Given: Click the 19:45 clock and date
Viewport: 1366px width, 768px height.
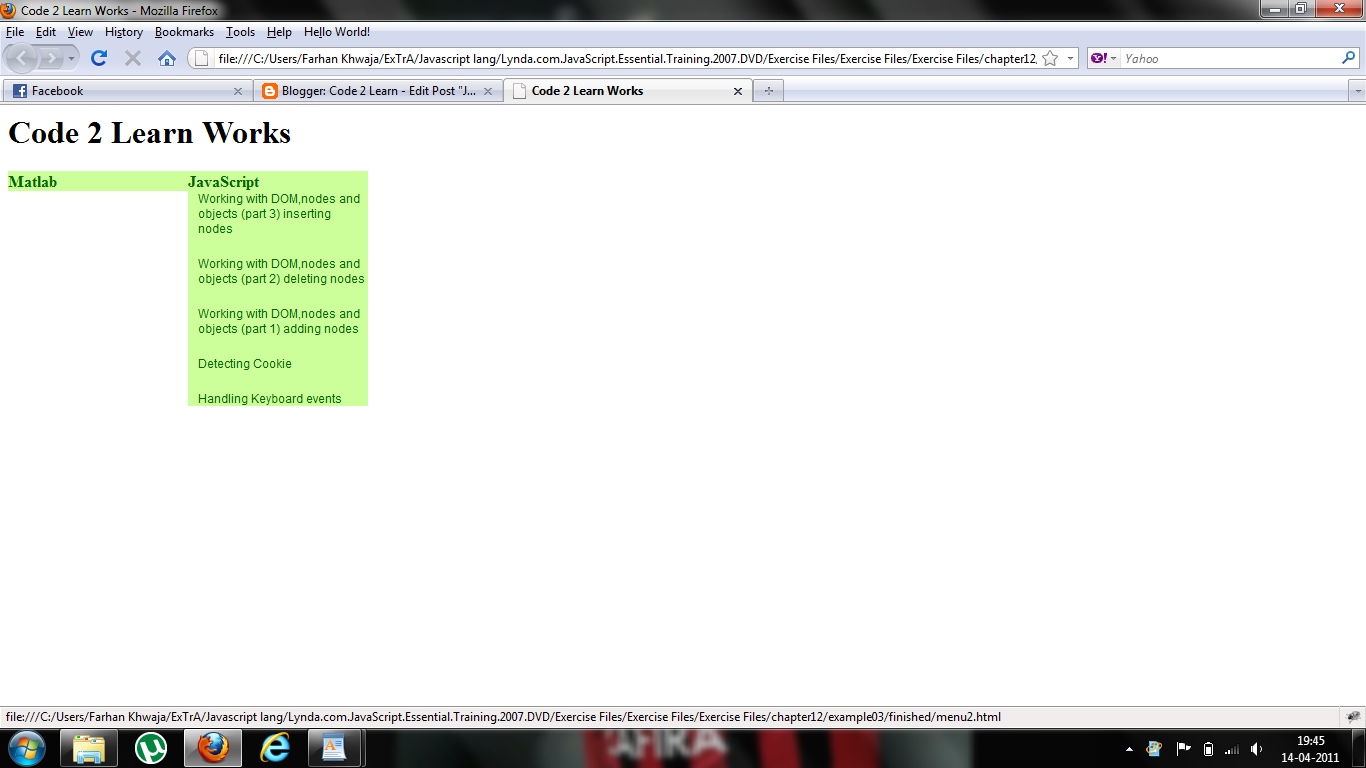Looking at the screenshot, I should coord(1310,749).
